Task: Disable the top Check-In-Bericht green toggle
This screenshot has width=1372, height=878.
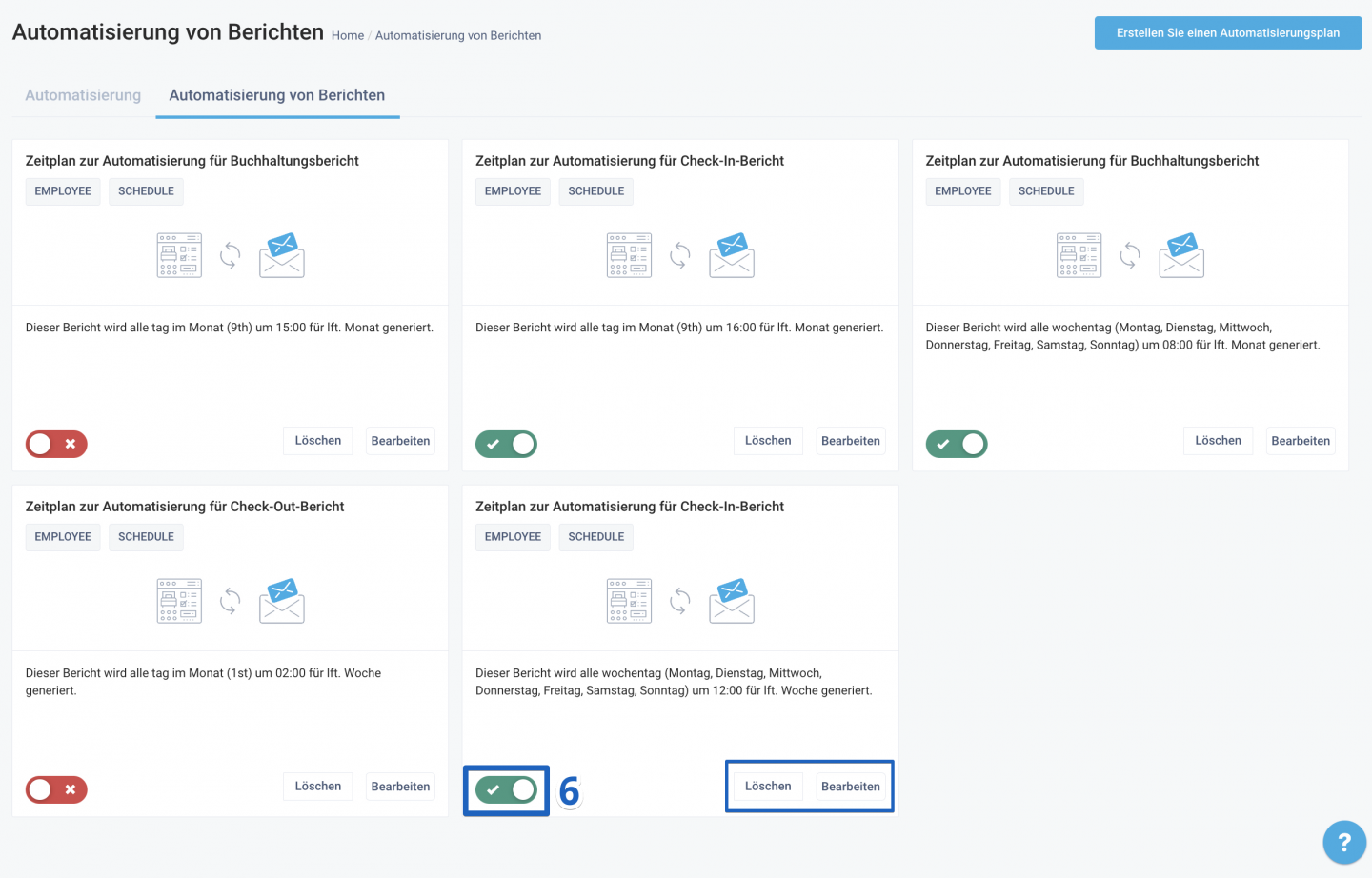Action: click(x=506, y=444)
